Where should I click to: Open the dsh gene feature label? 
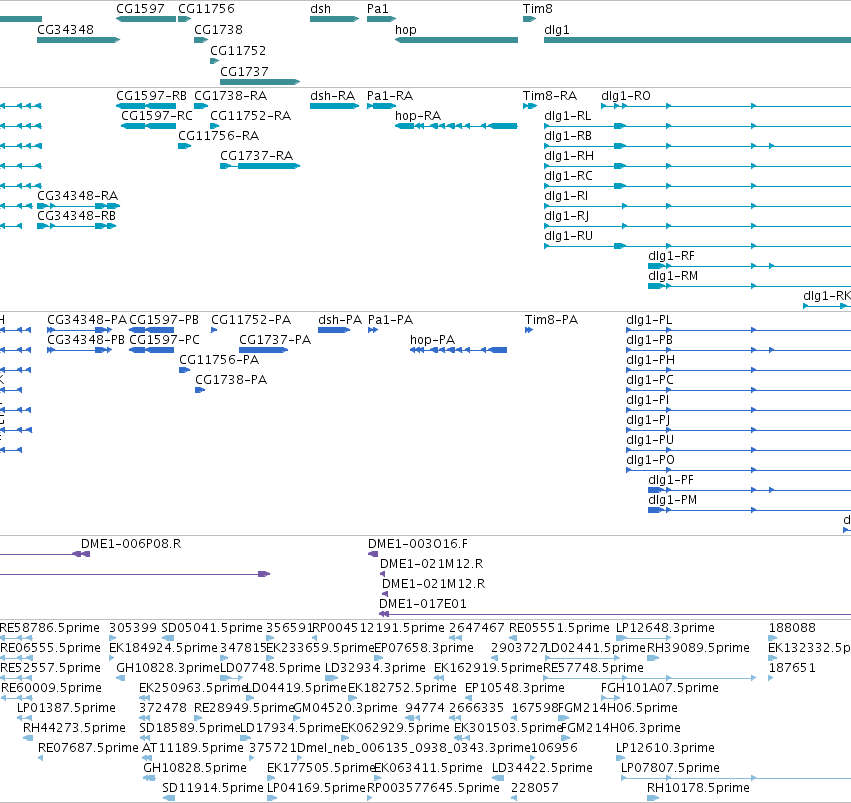pyautogui.click(x=320, y=9)
